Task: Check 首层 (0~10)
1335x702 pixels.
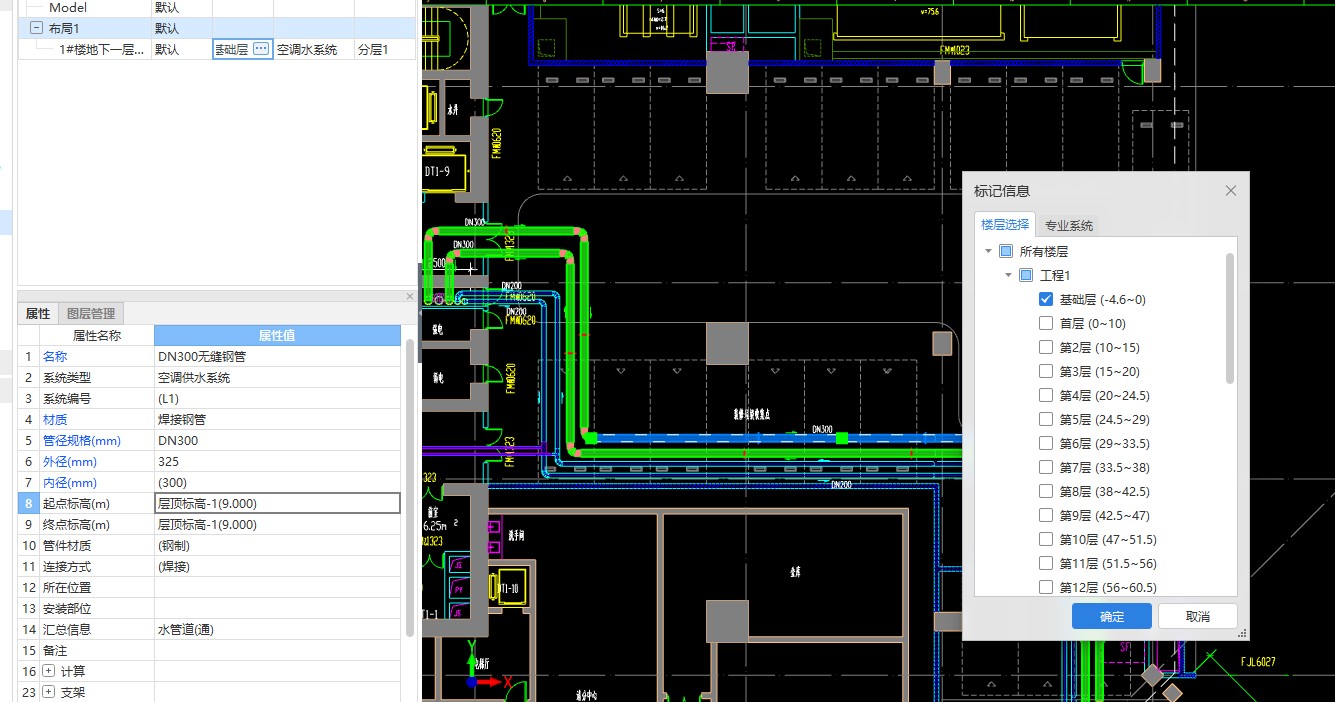Action: [x=1046, y=324]
